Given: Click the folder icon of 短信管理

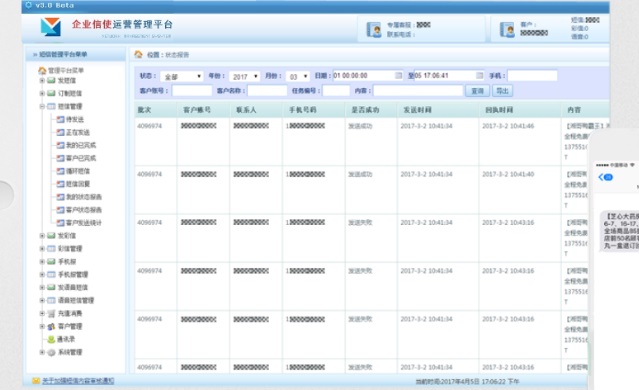Looking at the screenshot, I should (x=51, y=106).
